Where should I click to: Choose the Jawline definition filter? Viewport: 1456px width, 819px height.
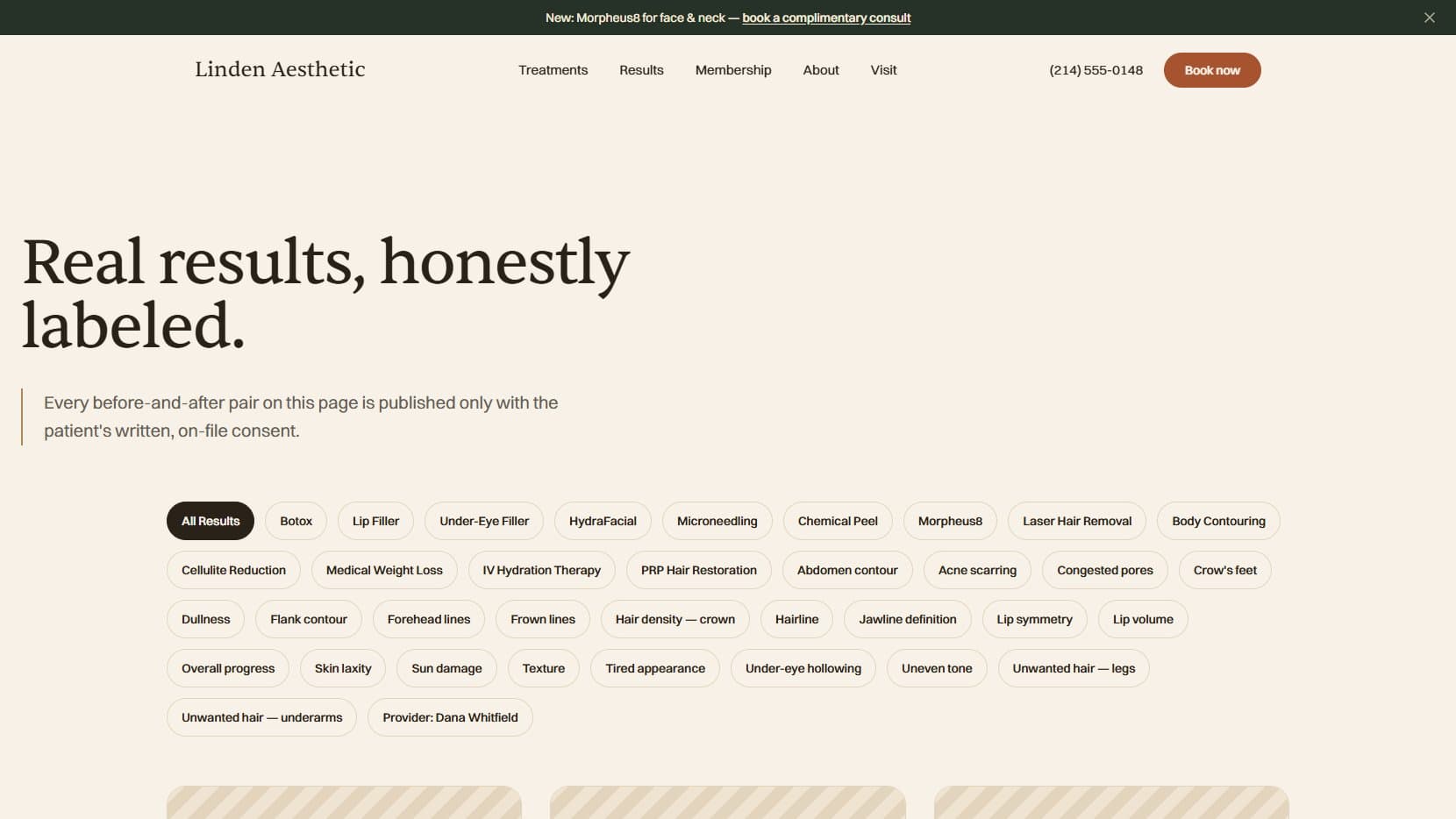pos(908,619)
